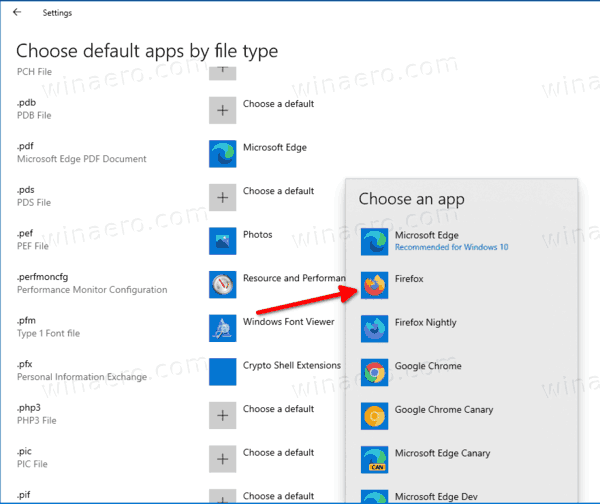Select the Firefox Nightly icon

click(x=374, y=329)
